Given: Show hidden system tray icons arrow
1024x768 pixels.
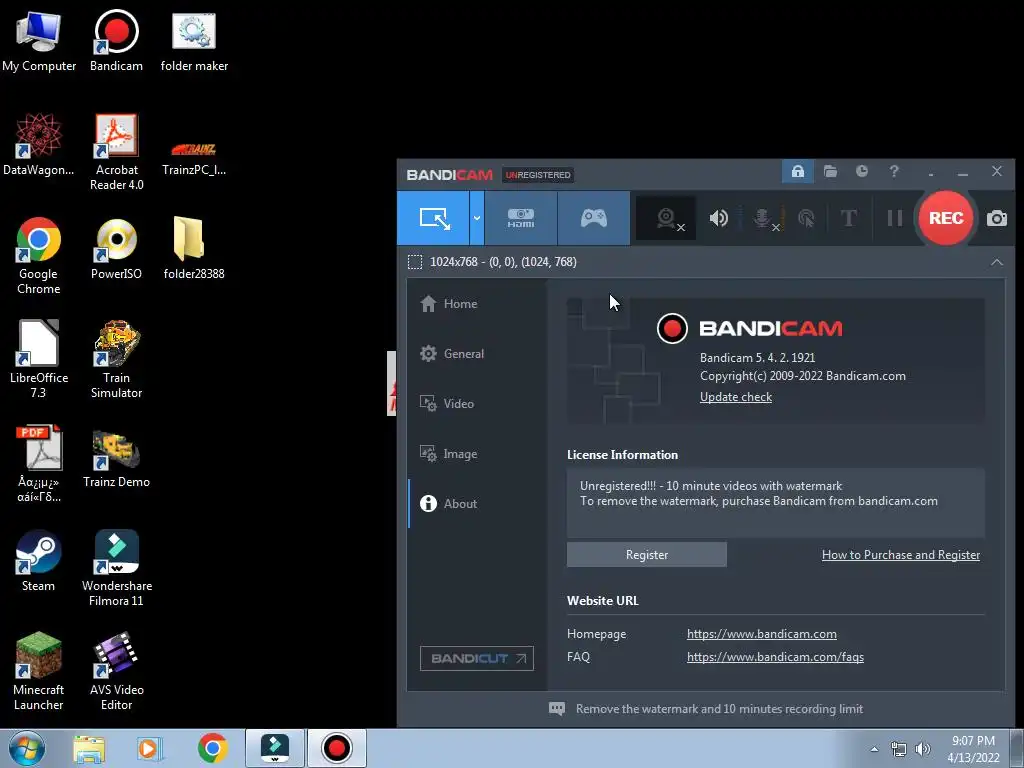Looking at the screenshot, I should pyautogui.click(x=874, y=749).
